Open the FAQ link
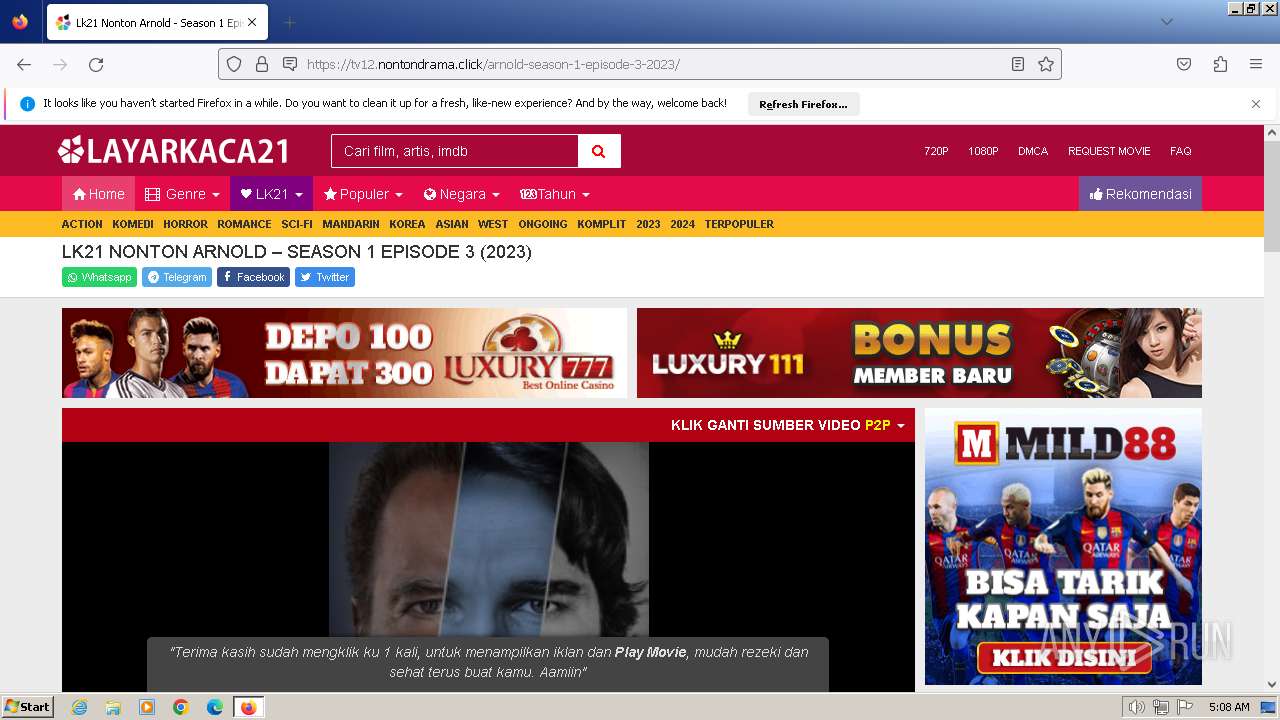1280x720 pixels. pos(1181,151)
